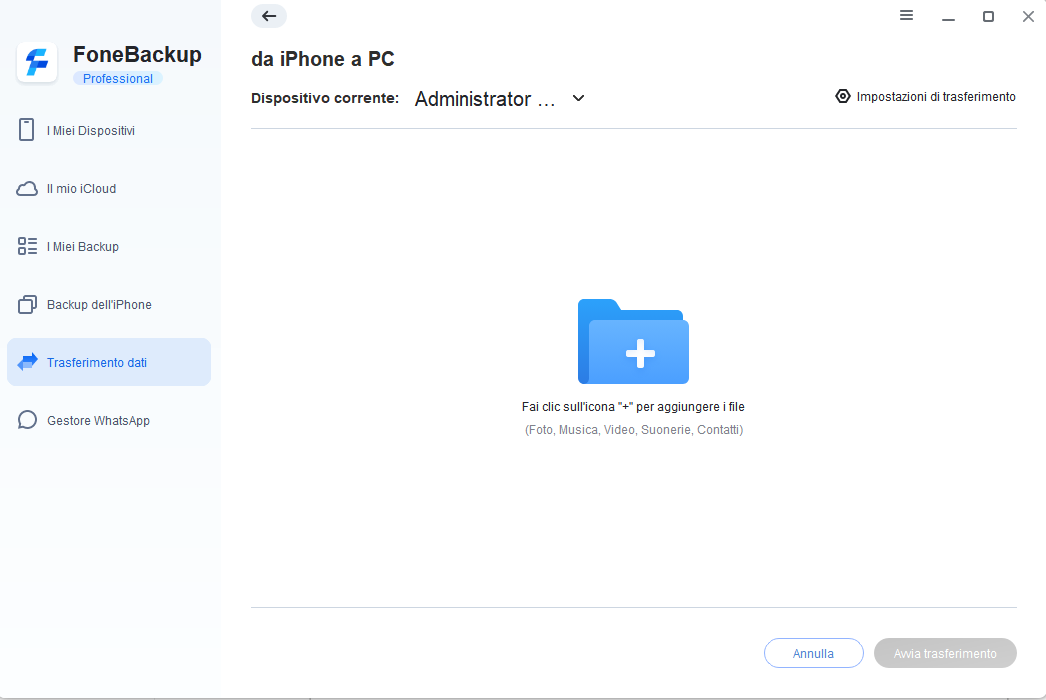
Task: Click the arrows icon for Trasferimento dati
Action: click(27, 362)
